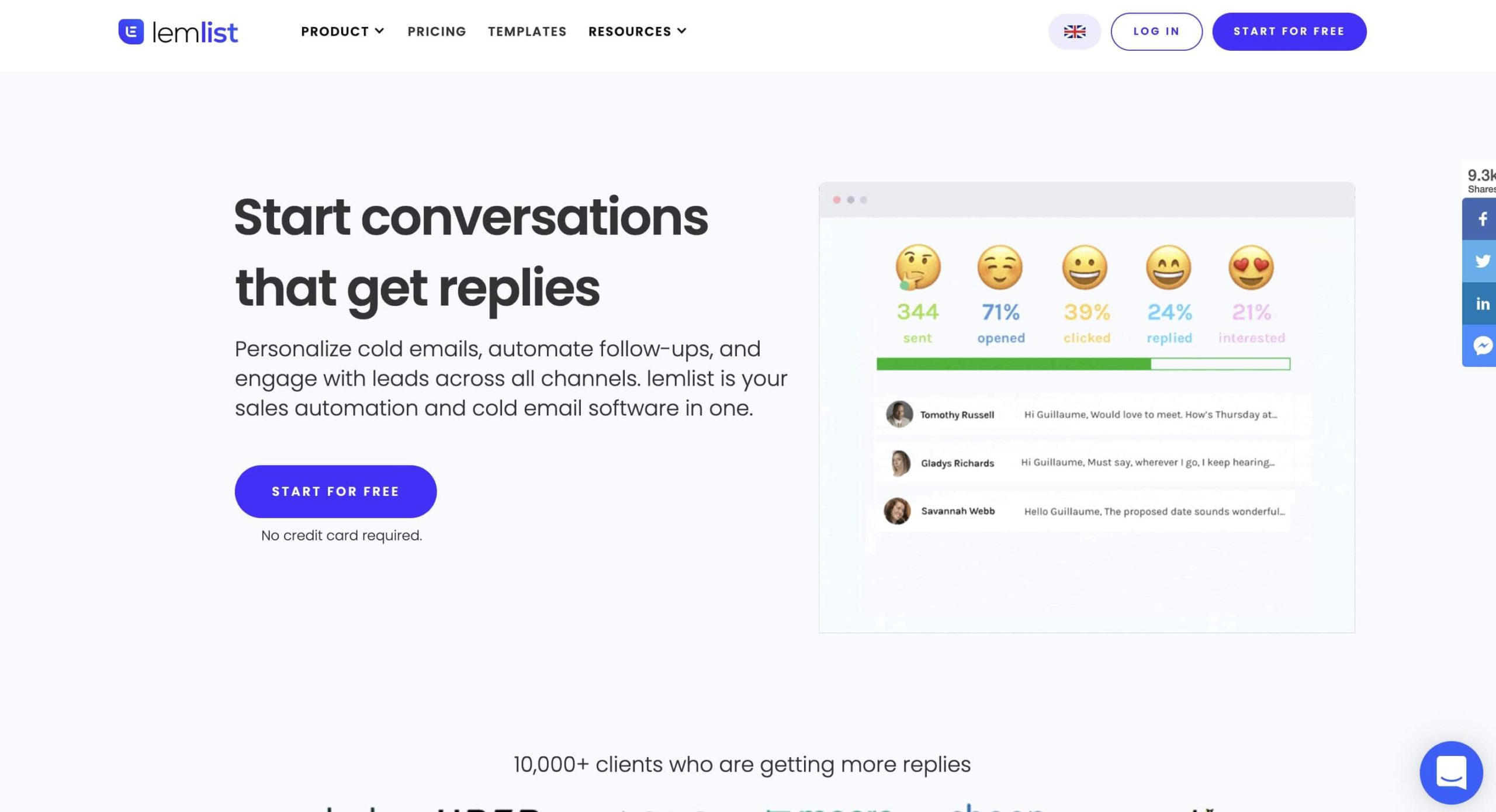Open Savannah Webb's reply message
The image size is (1496, 812).
tap(1154, 512)
